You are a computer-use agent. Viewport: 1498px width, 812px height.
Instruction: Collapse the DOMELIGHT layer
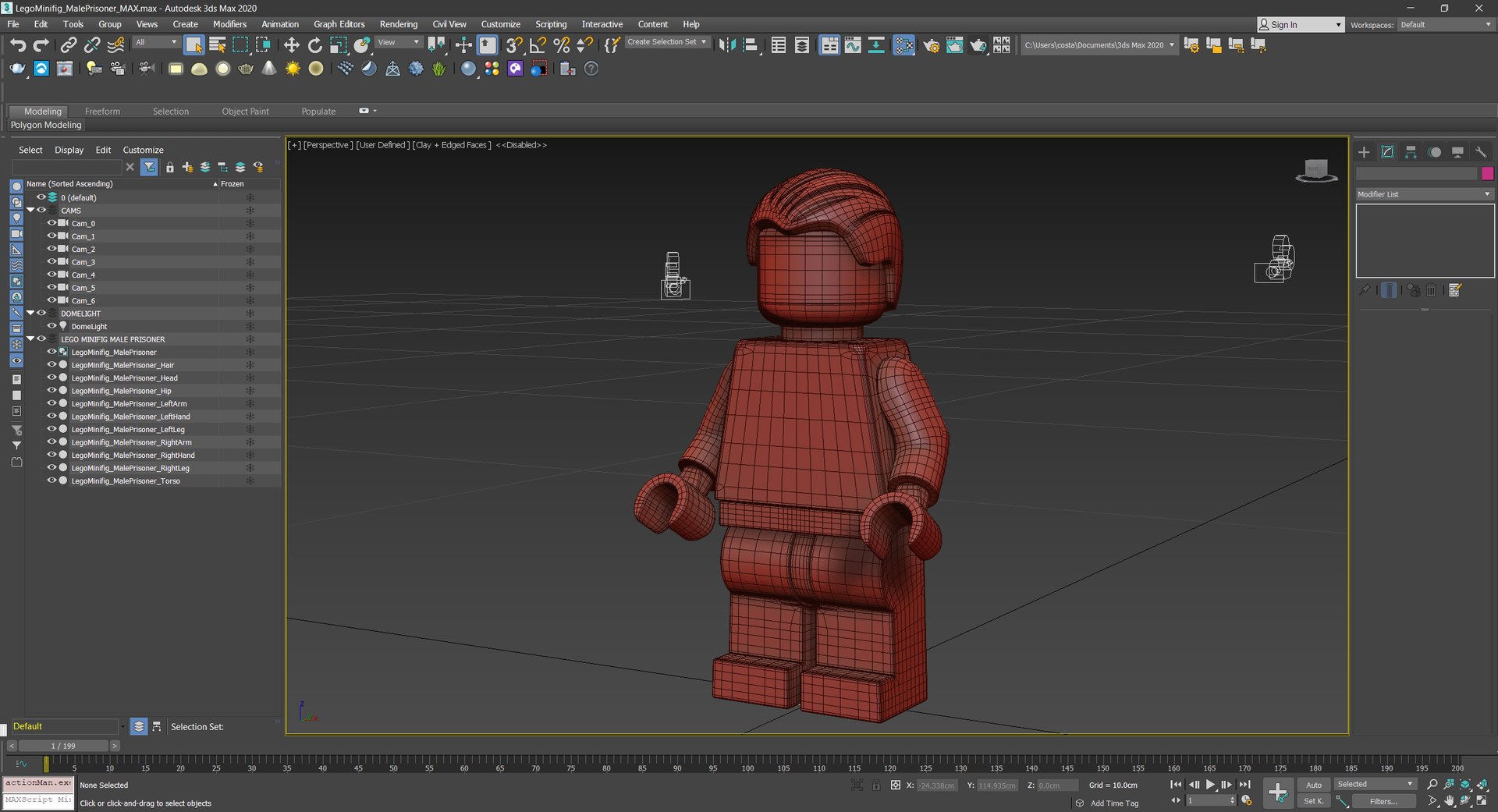point(30,313)
